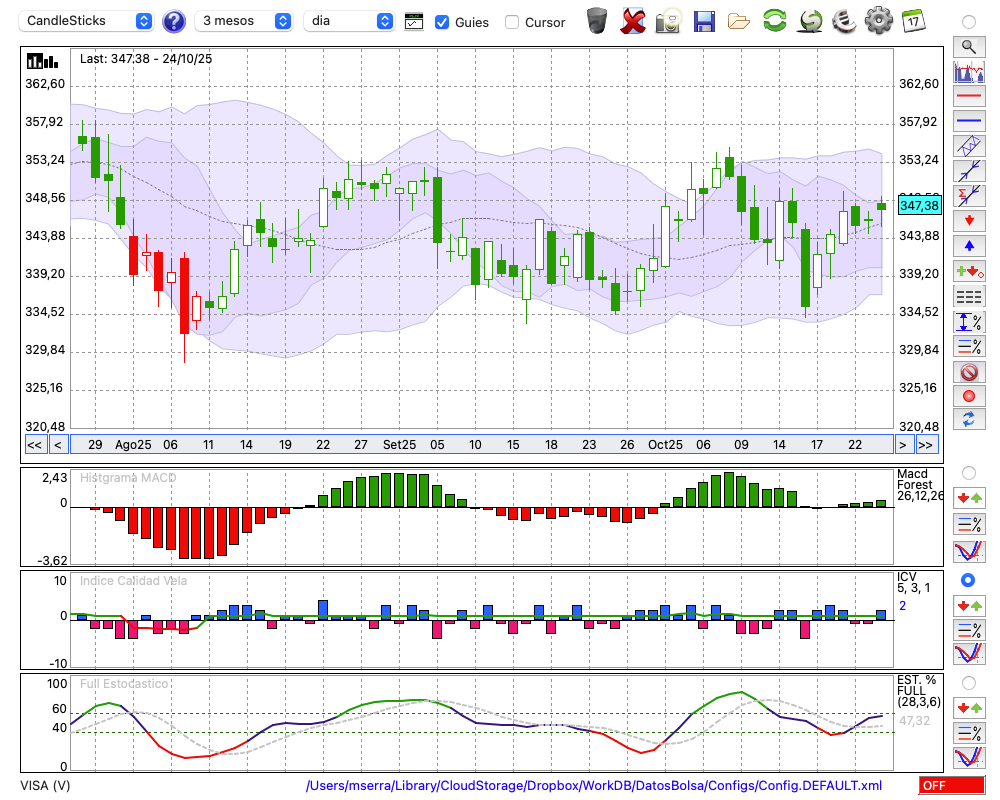This screenshot has width=1000, height=800.
Task: Click the red record circle button
Action: click(969, 396)
